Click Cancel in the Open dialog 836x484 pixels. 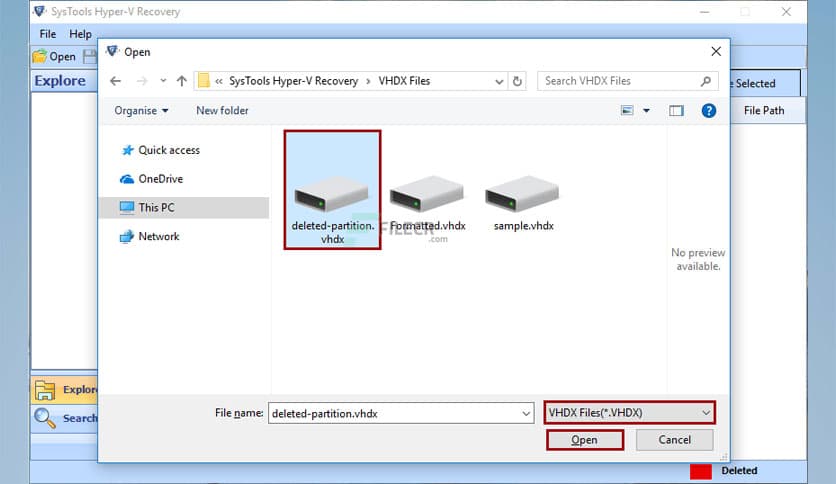(x=674, y=440)
